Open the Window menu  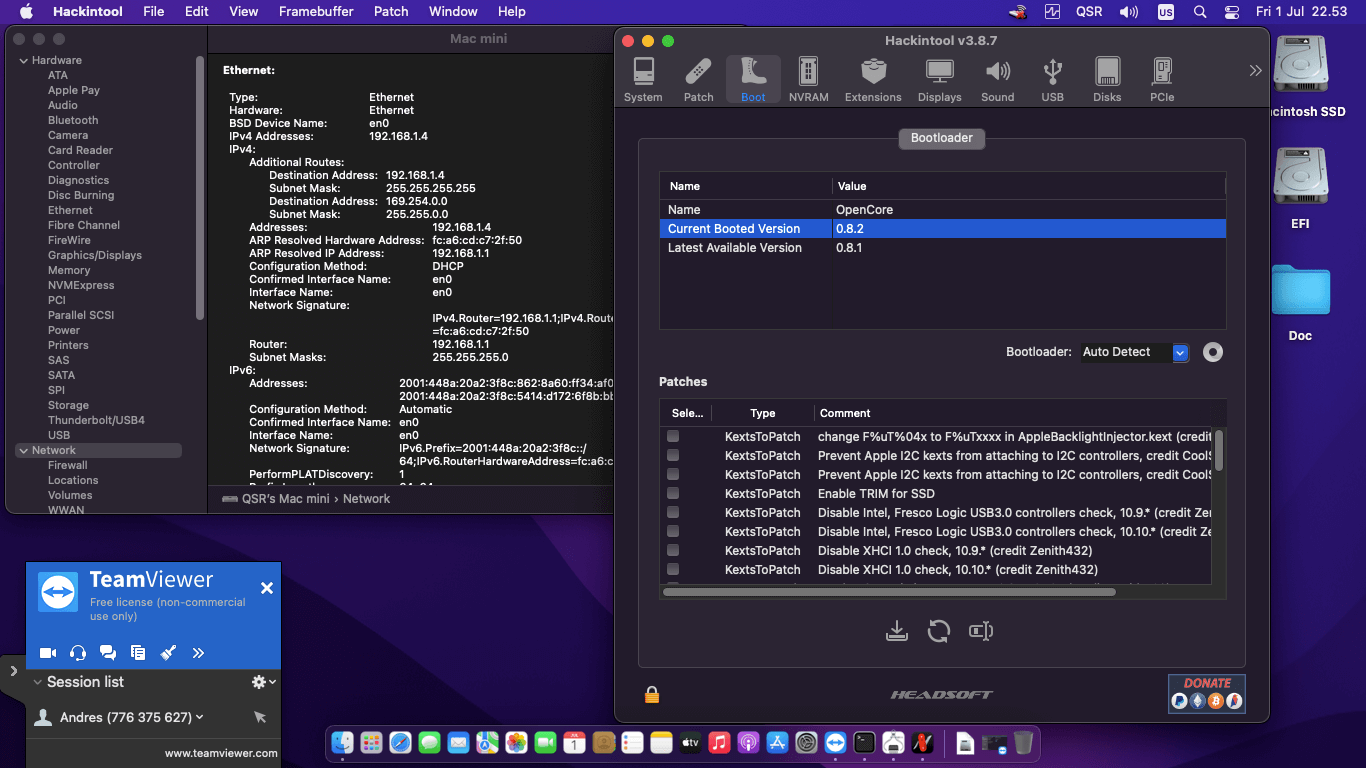pyautogui.click(x=453, y=11)
